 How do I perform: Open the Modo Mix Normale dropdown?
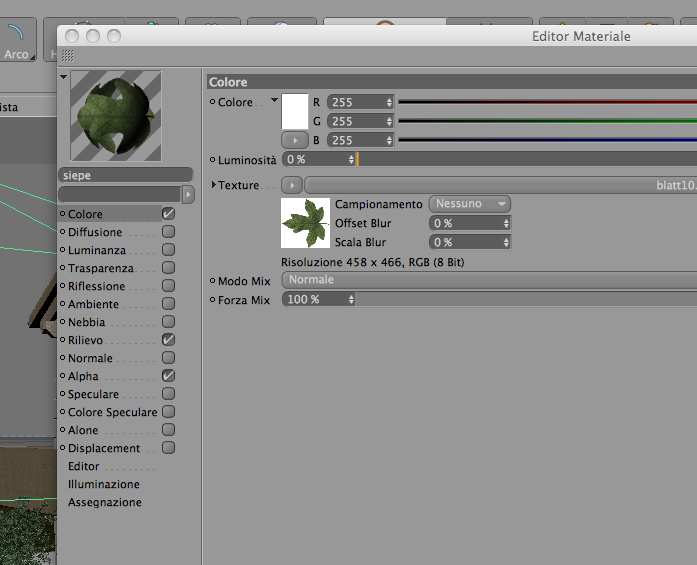point(489,280)
